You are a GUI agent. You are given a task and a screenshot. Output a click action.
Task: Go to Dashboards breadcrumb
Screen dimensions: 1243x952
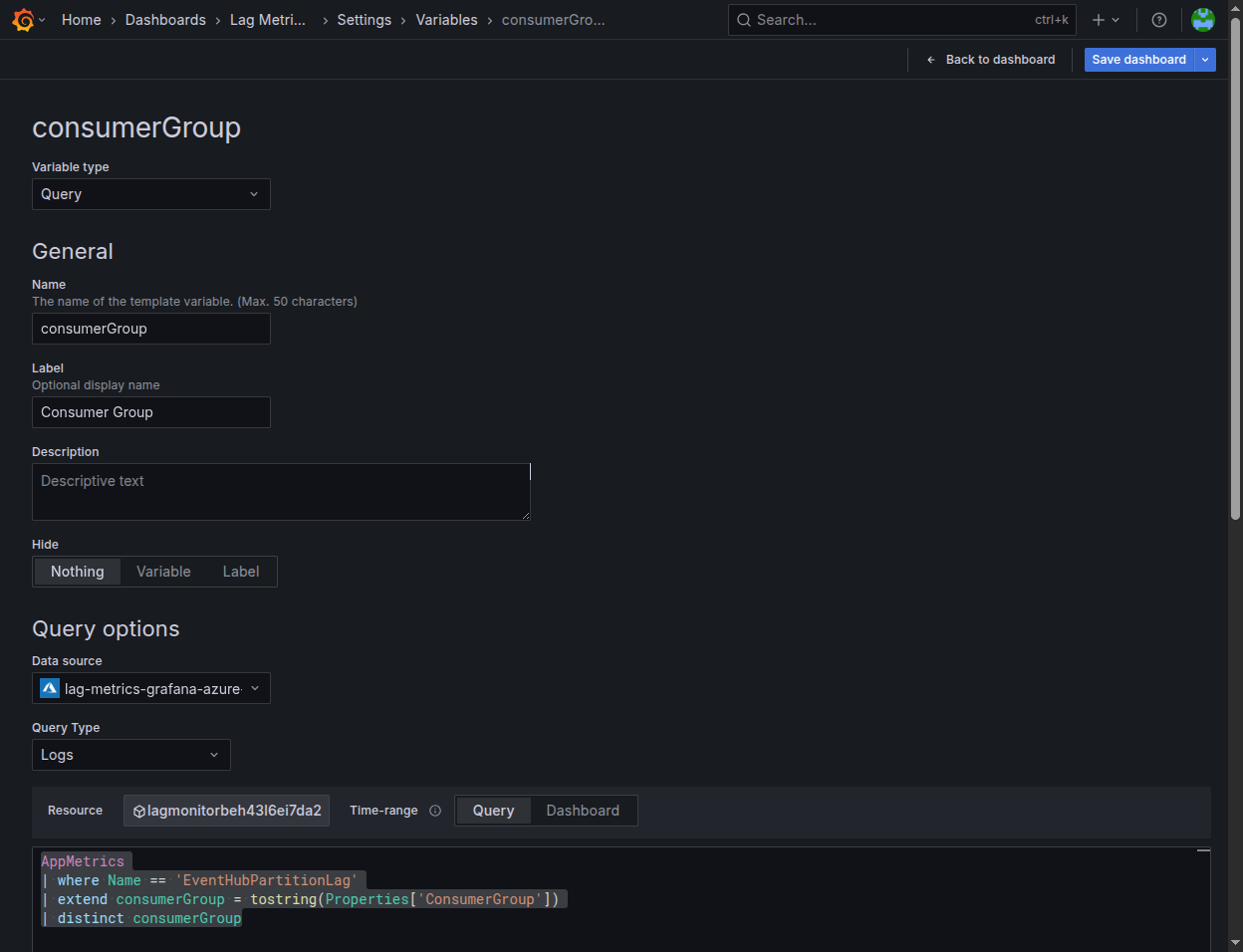(165, 20)
